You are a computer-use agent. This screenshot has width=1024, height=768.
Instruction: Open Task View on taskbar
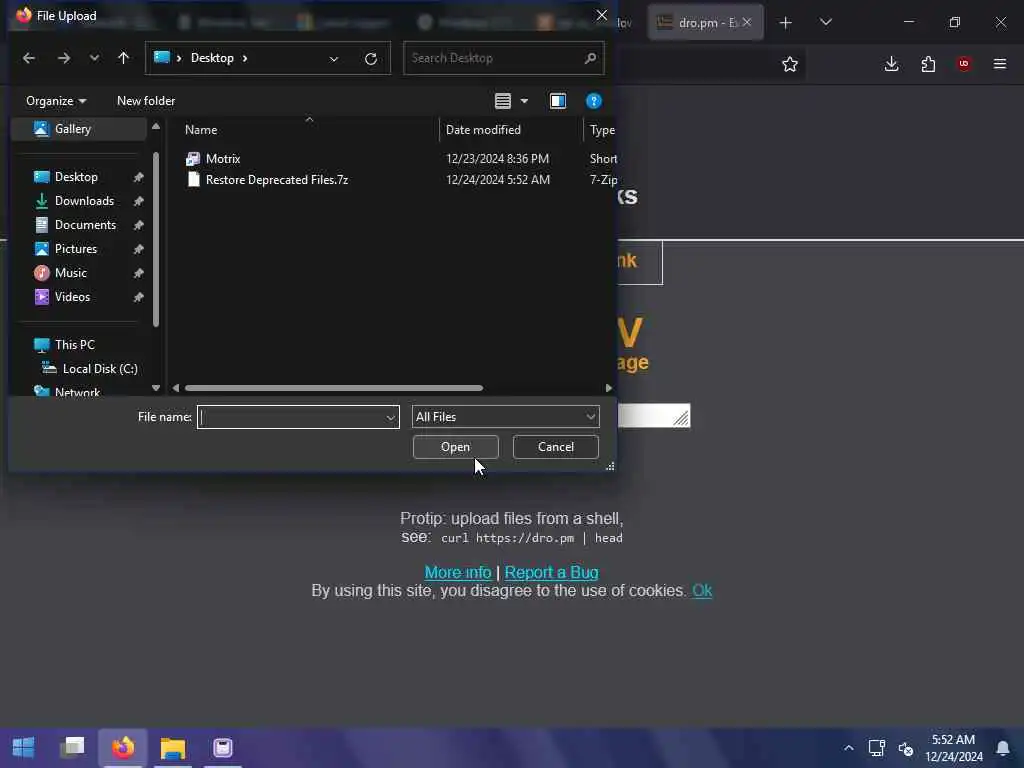pos(72,747)
